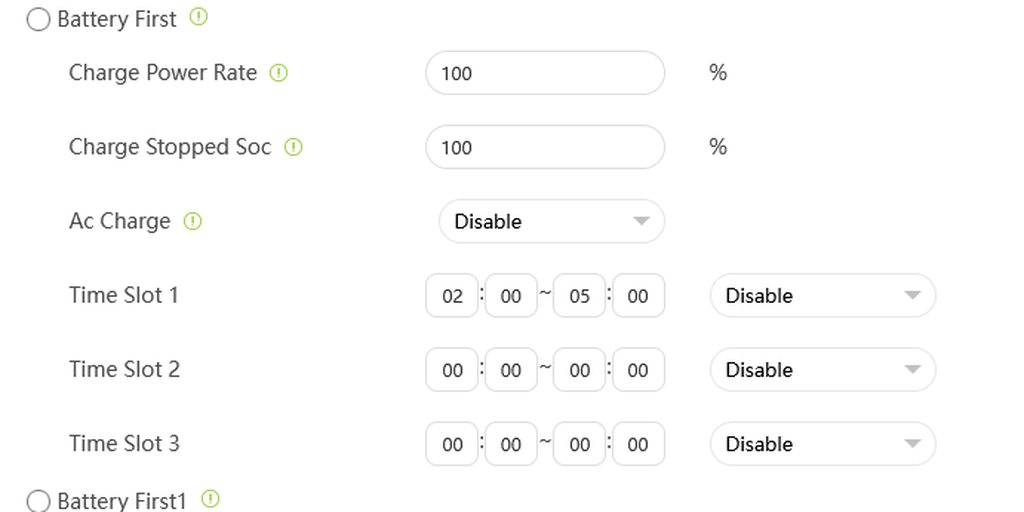
Task: Click the Time Slot 1 start minute field
Action: pos(511,296)
